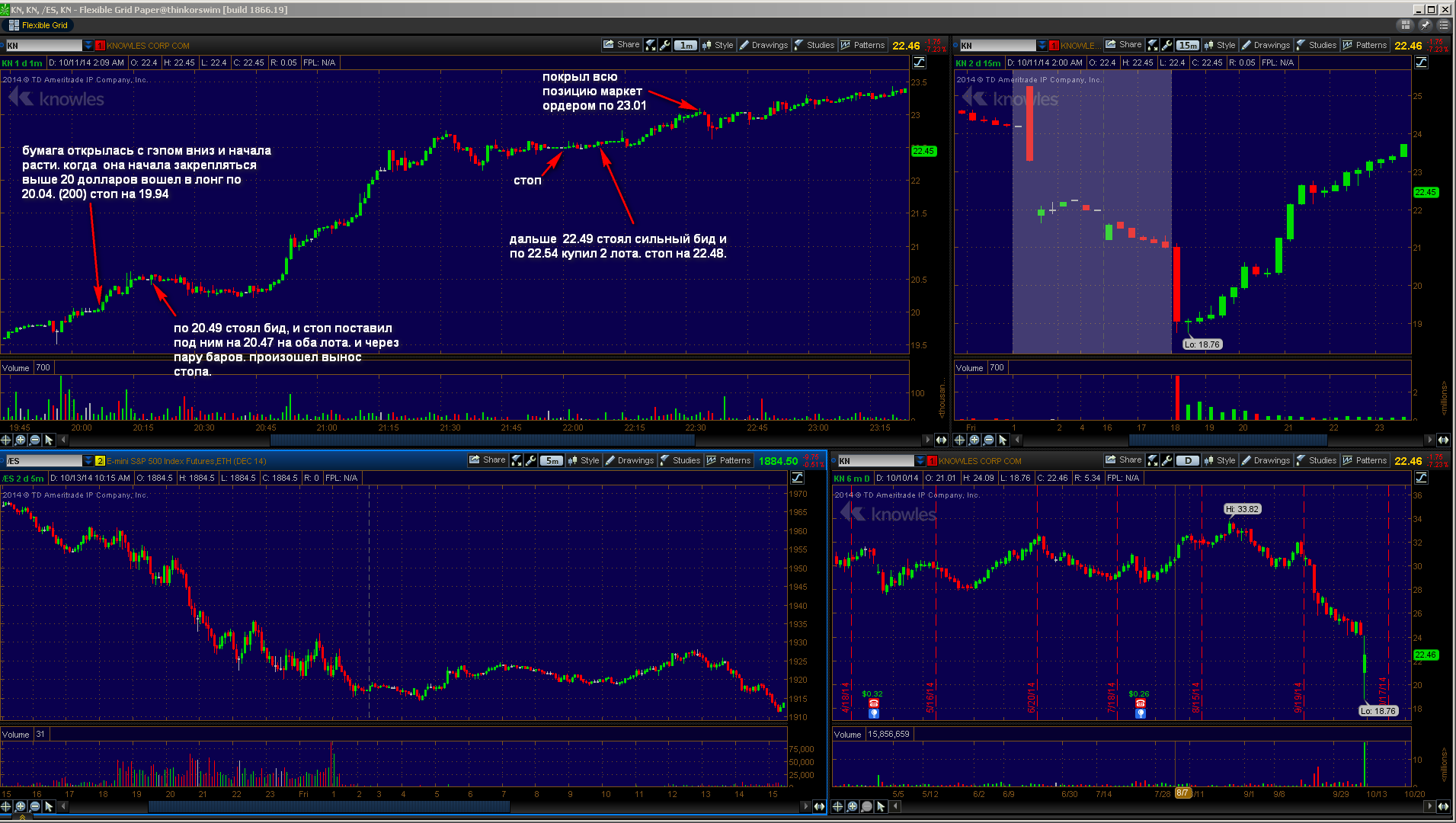The width and height of the screenshot is (1456, 823).
Task: Expand the /ES symbol selector dropdown arrow
Action: click(x=88, y=460)
